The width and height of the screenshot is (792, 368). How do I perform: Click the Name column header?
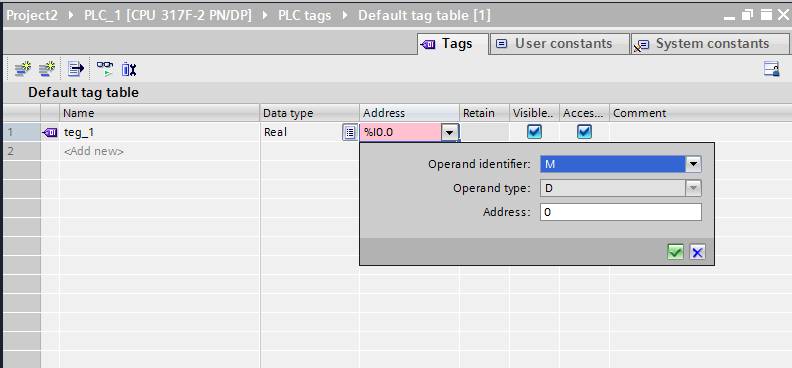point(160,113)
